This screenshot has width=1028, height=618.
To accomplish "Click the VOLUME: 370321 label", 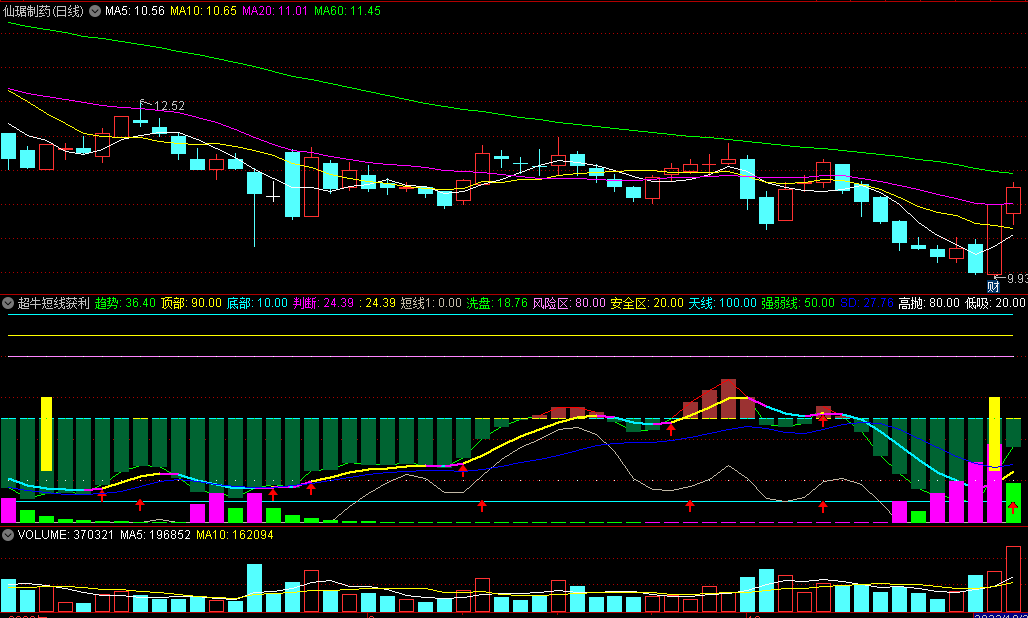I will [x=66, y=535].
